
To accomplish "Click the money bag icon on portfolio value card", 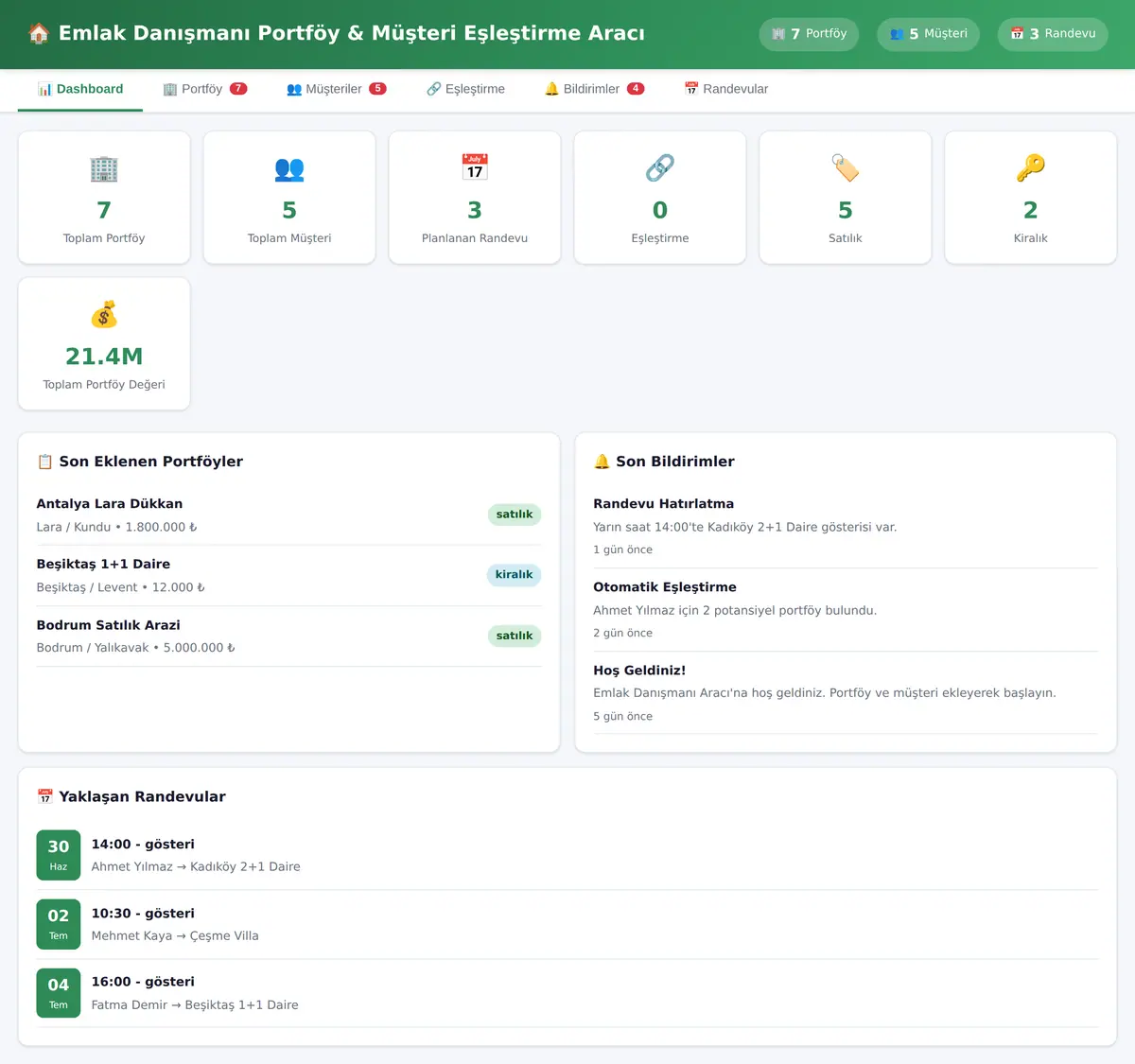I will [104, 314].
